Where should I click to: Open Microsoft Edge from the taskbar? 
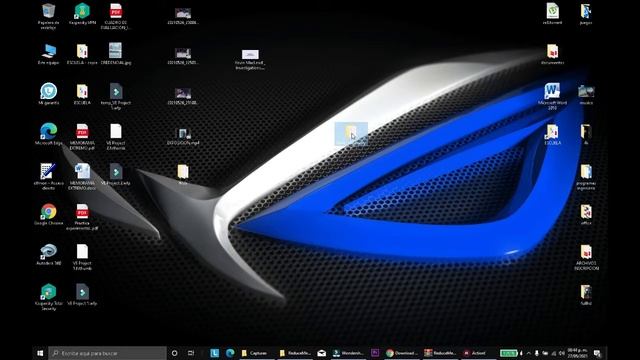pos(230,353)
